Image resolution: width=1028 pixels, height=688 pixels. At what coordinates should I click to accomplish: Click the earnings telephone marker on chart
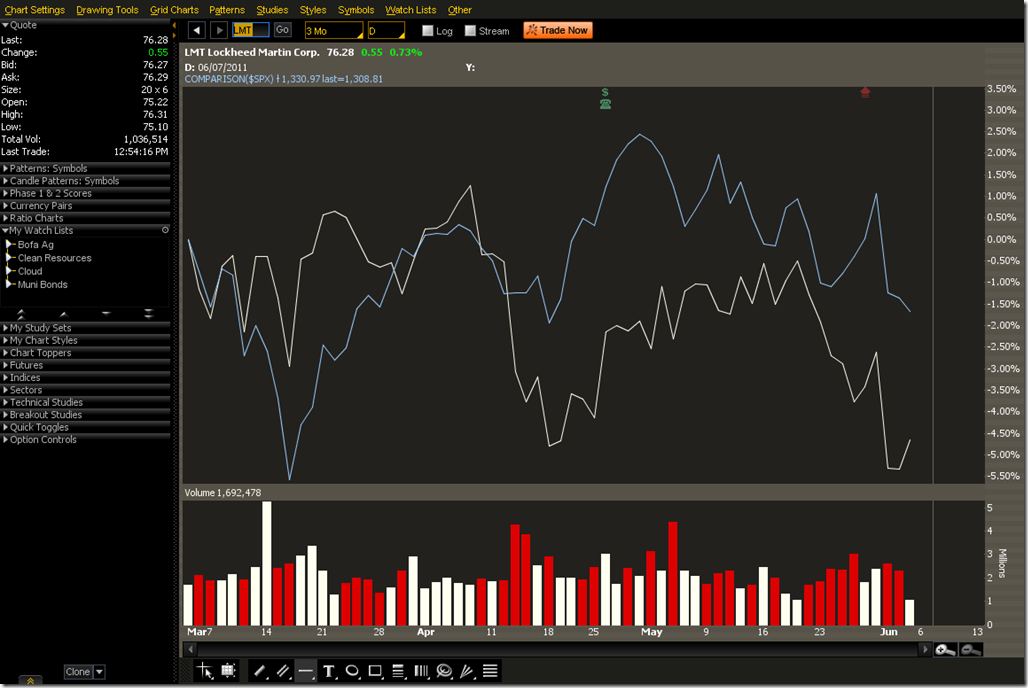pyautogui.click(x=605, y=104)
